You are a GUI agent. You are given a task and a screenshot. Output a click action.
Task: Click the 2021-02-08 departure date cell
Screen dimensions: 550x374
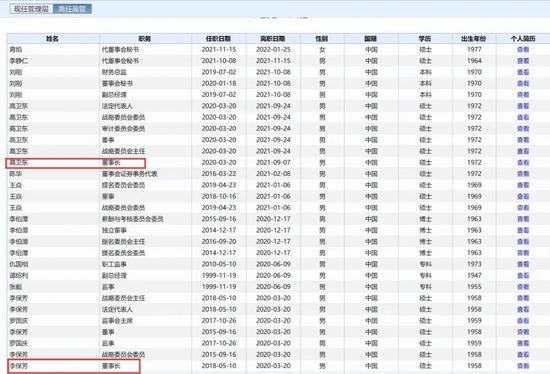[273, 174]
